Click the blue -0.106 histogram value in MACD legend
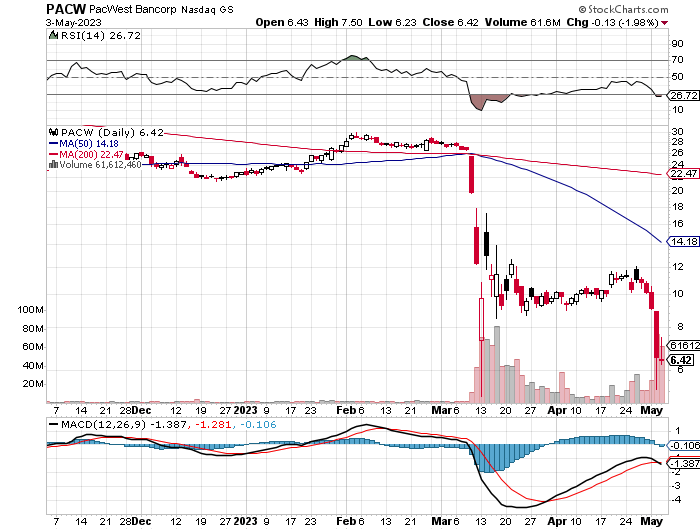 (258, 425)
